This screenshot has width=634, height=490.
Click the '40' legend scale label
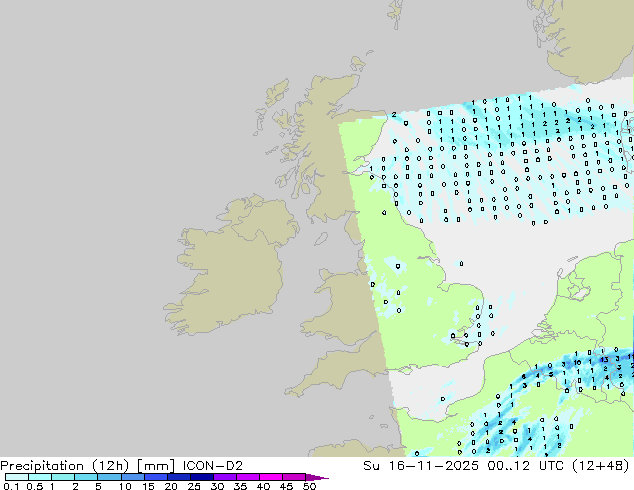pos(263,486)
